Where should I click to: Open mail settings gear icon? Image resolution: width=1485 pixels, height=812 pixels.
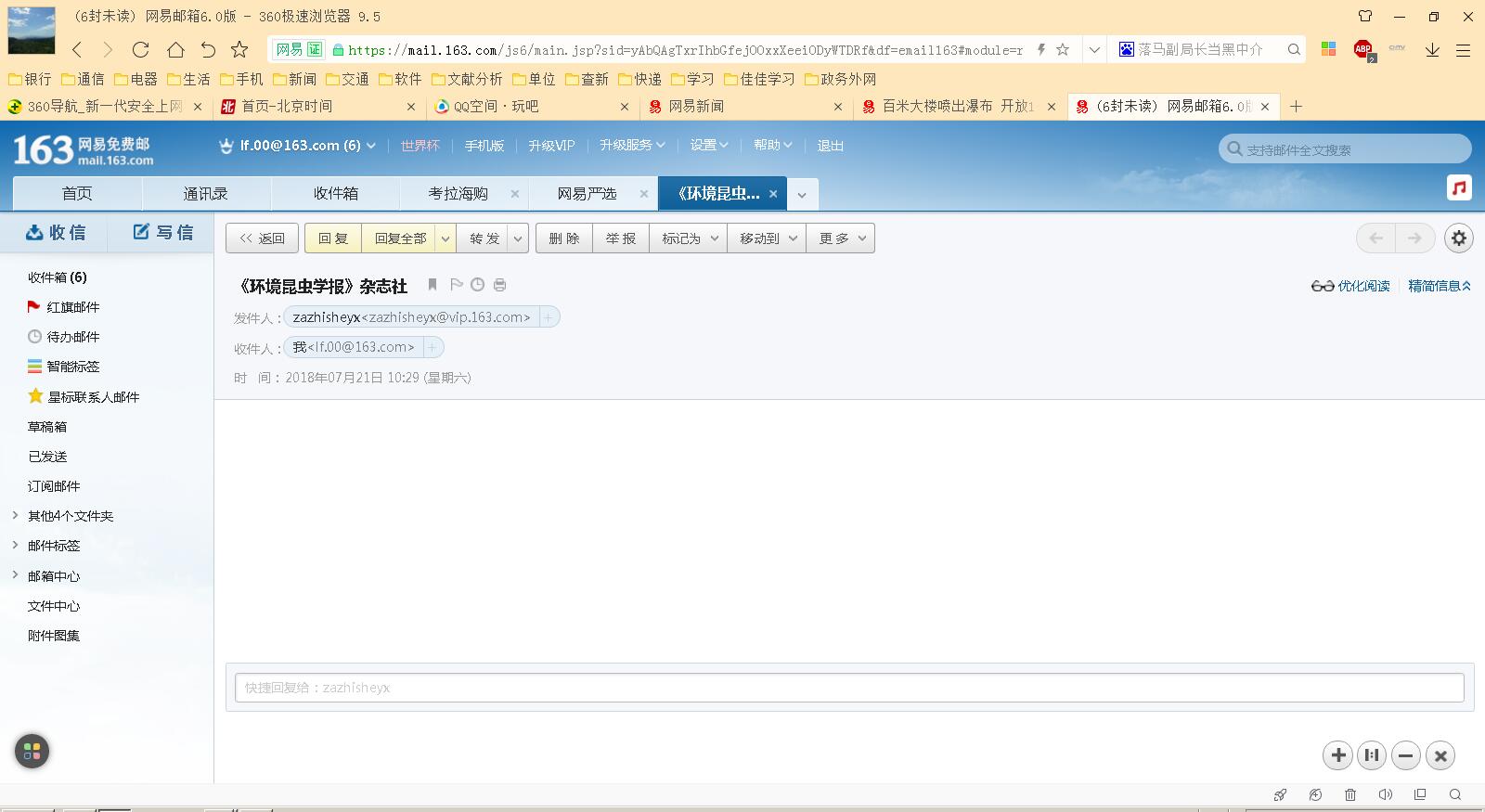point(1459,238)
